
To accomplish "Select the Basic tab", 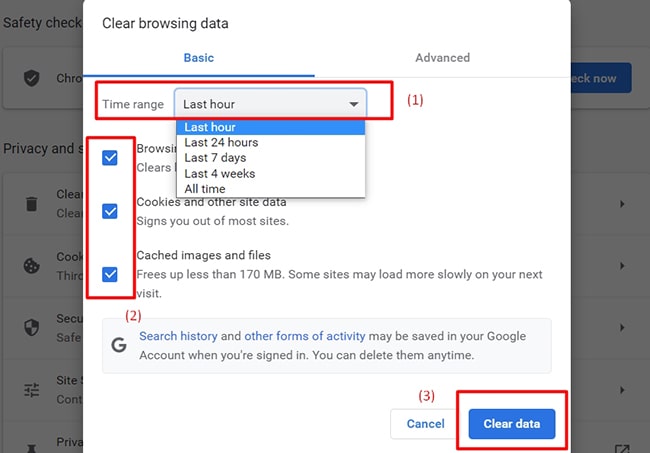I will point(198,58).
